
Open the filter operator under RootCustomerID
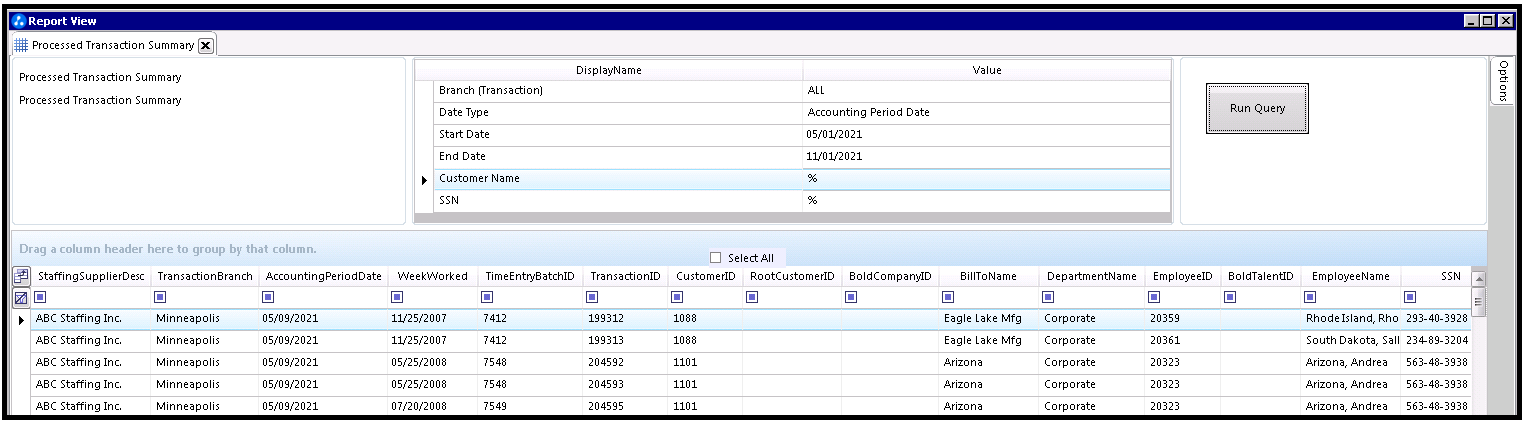(x=752, y=297)
